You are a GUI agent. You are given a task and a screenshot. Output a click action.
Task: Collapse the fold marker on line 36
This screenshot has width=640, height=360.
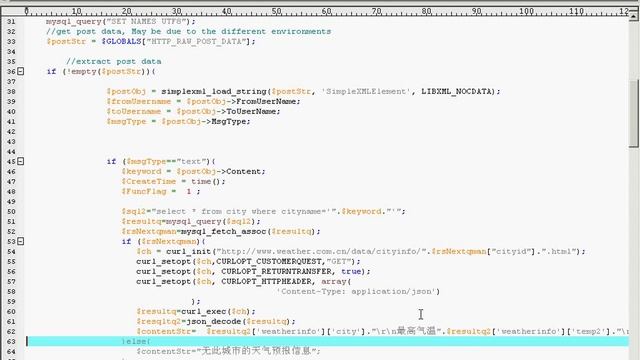click(20, 71)
